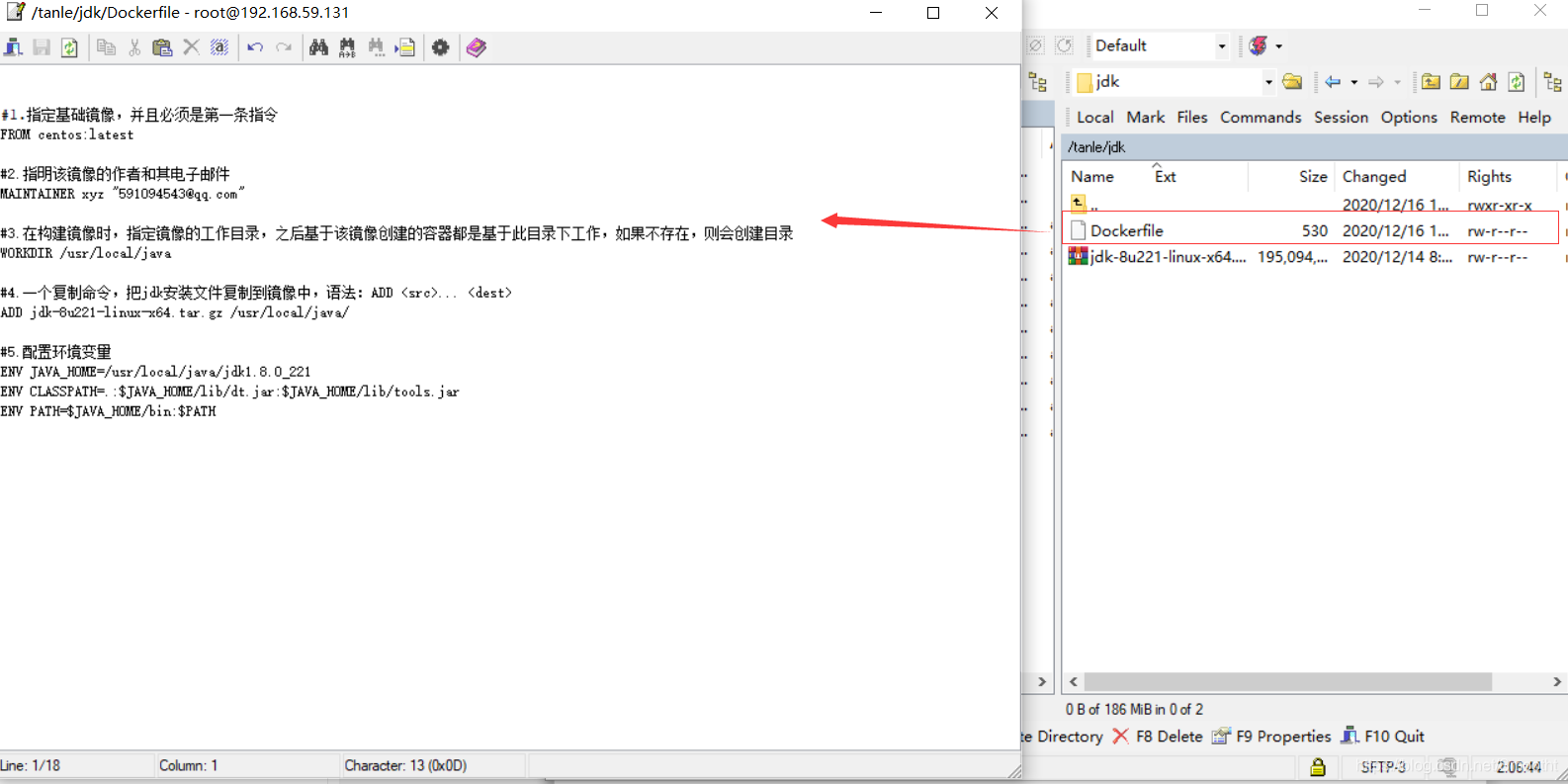
Task: Click the Go to Line icon
Action: click(x=405, y=47)
